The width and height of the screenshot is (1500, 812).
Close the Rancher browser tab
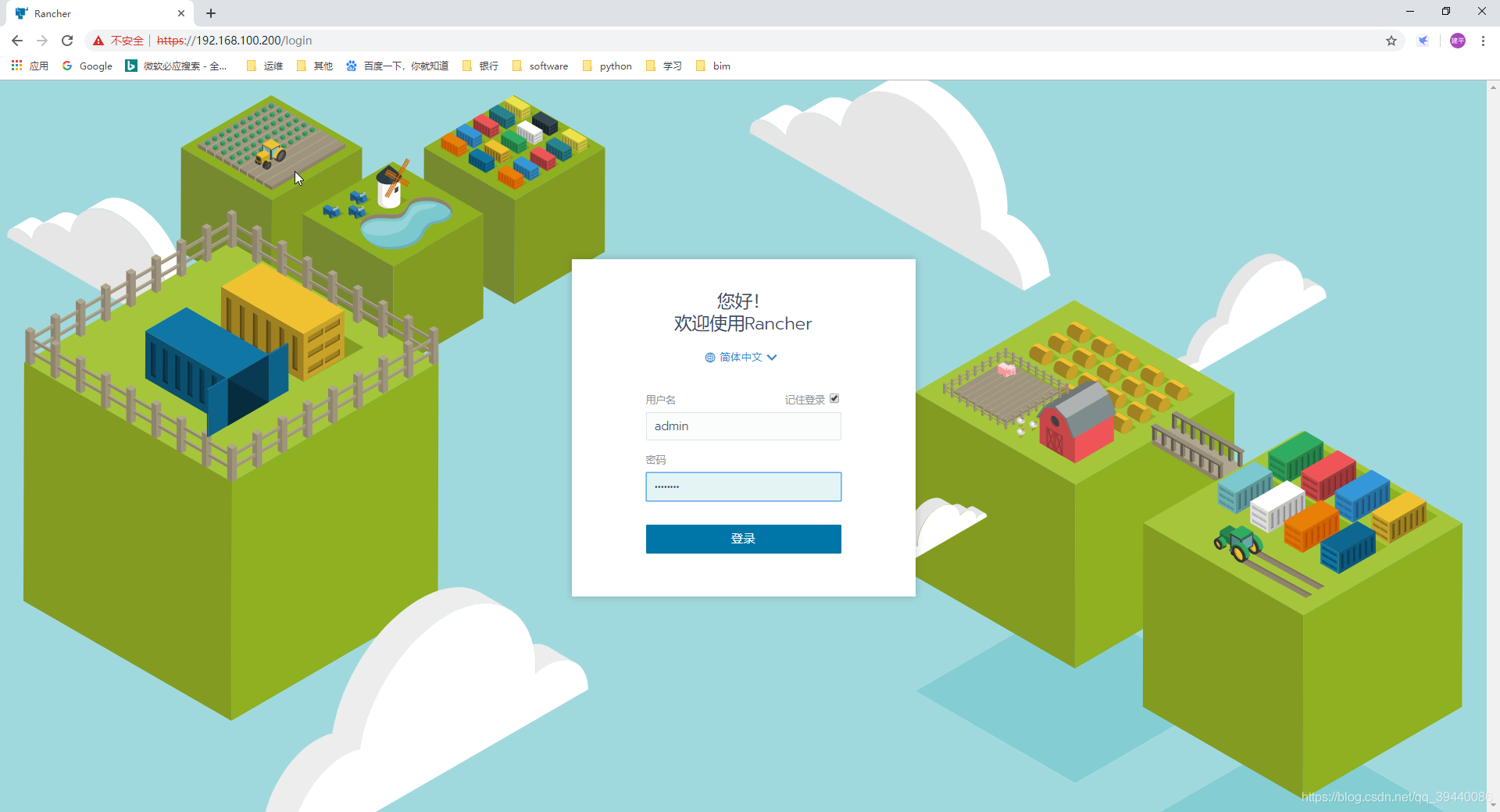[181, 13]
